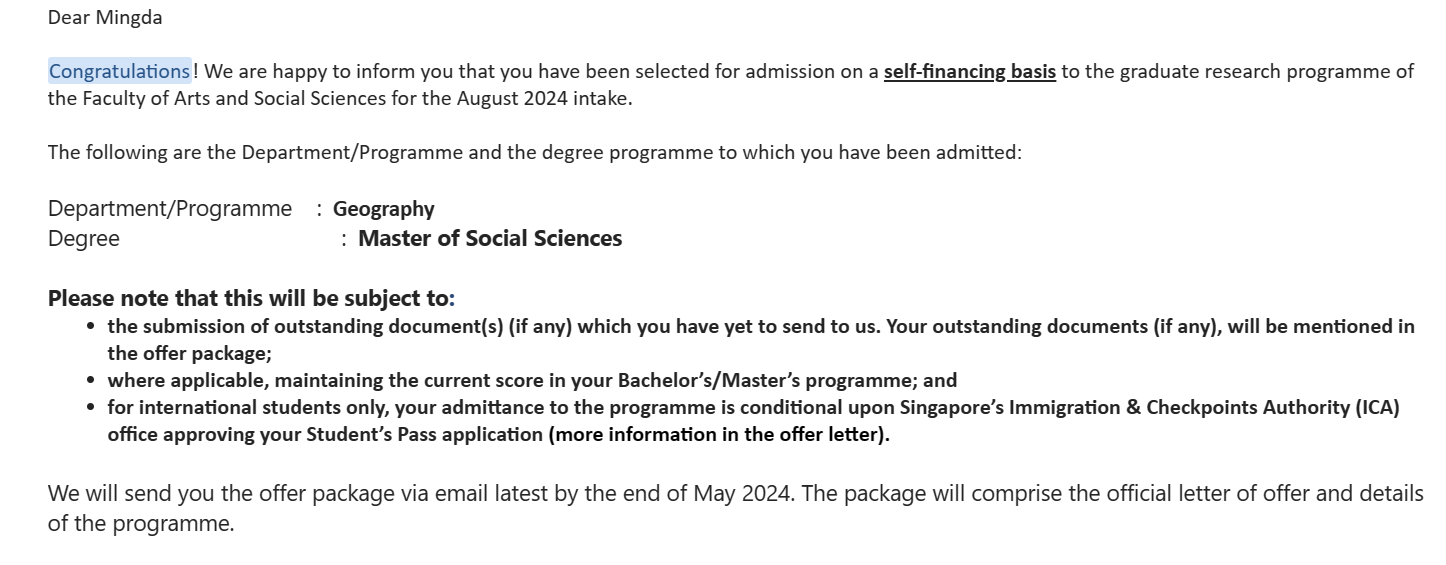This screenshot has height=565, width=1446.
Task: Click the bold "Master of Social Sciences" text
Action: pyautogui.click(x=490, y=238)
